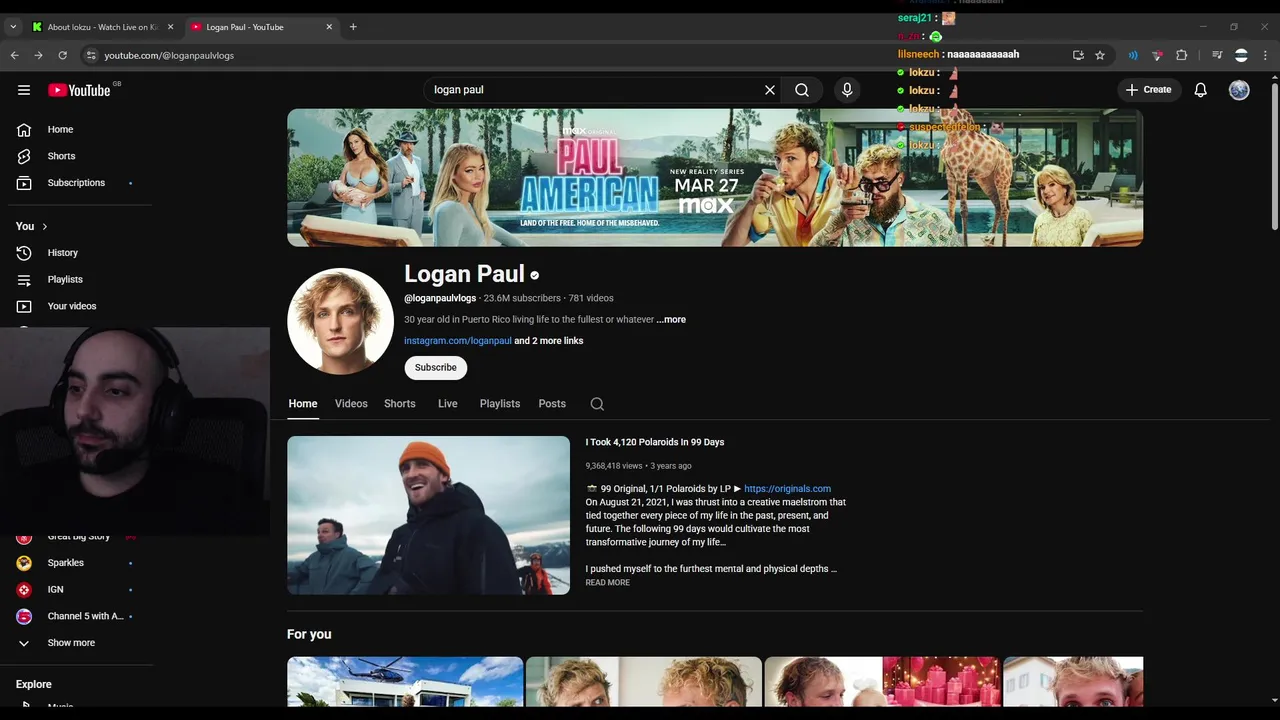Select the channel Home tab
This screenshot has height=720, width=1280.
[303, 404]
